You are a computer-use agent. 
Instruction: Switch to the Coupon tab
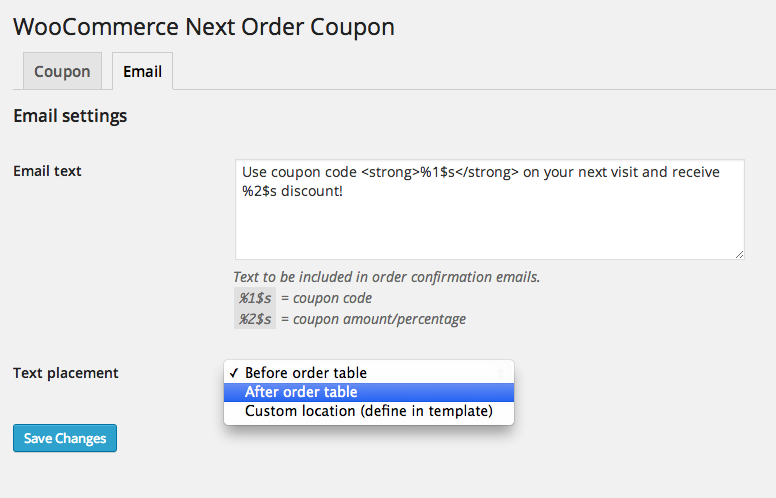62,72
